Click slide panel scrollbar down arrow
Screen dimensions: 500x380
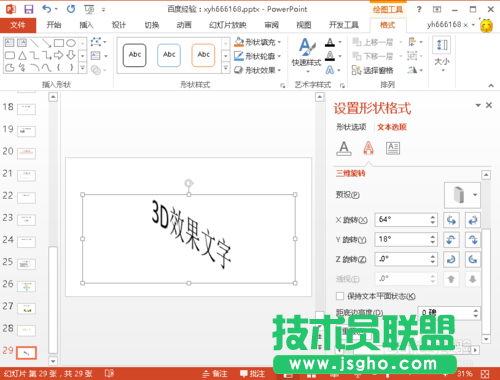(53, 361)
